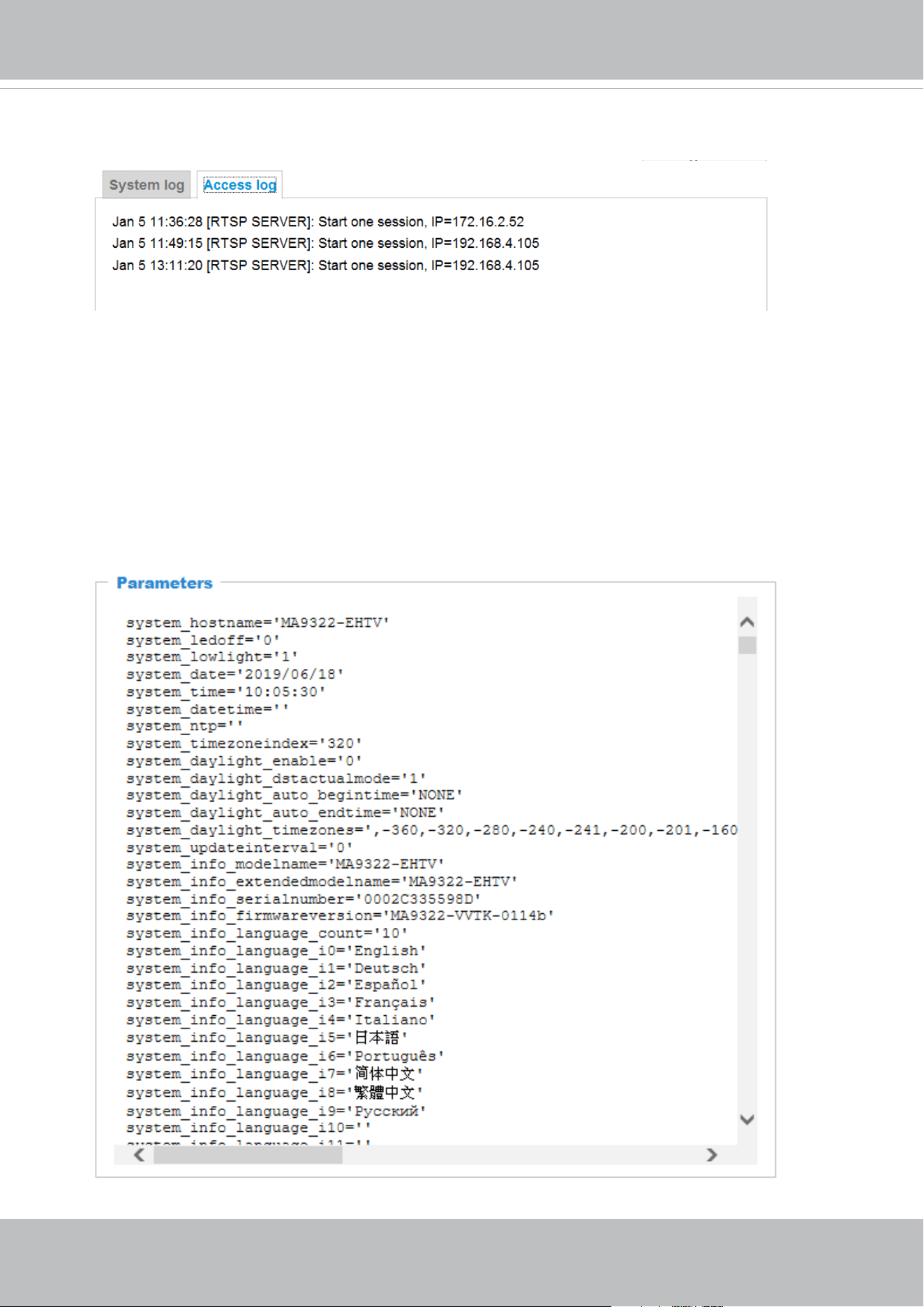Click the system_daylight_dstactualmode line
The image size is (924, 1307).
[x=276, y=778]
